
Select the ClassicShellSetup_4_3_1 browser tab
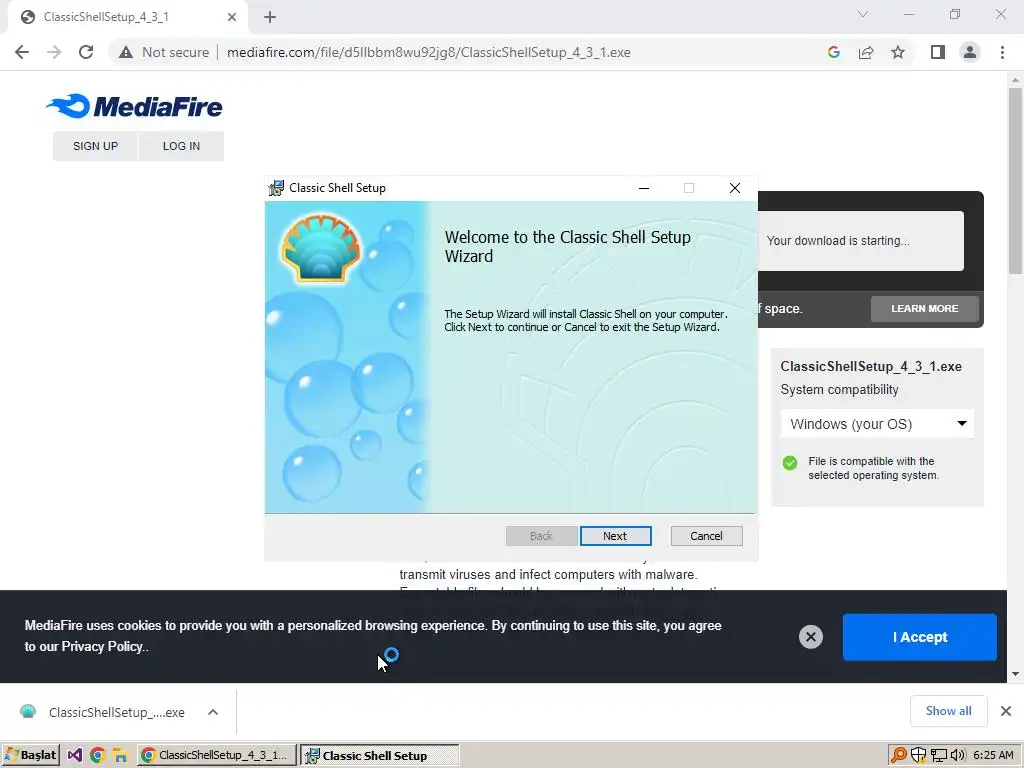tap(127, 17)
